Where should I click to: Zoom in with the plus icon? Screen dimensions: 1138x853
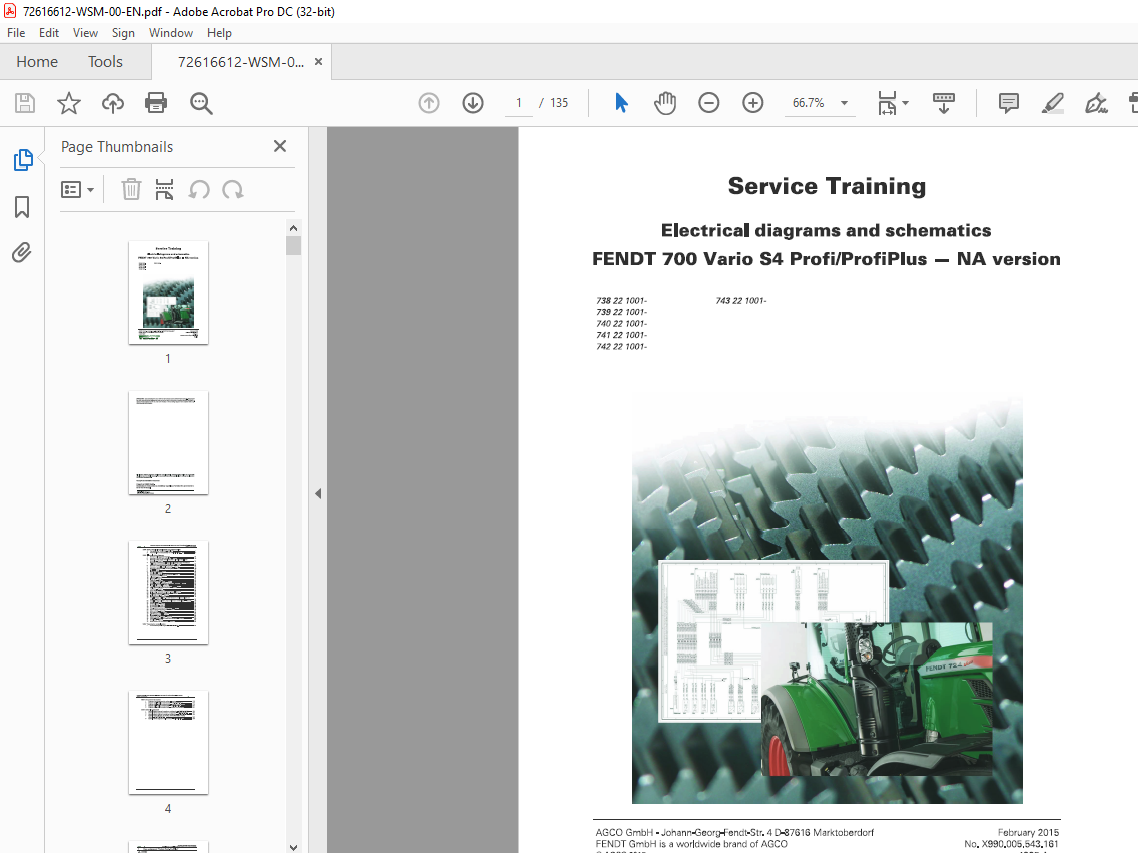click(753, 103)
